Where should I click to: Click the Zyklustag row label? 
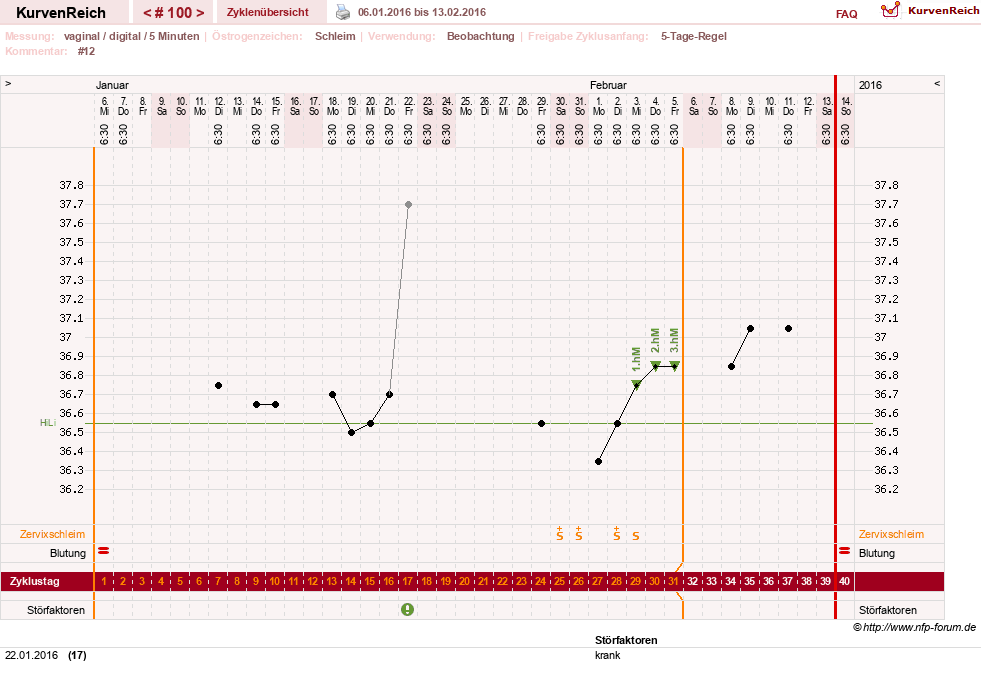coord(34,581)
